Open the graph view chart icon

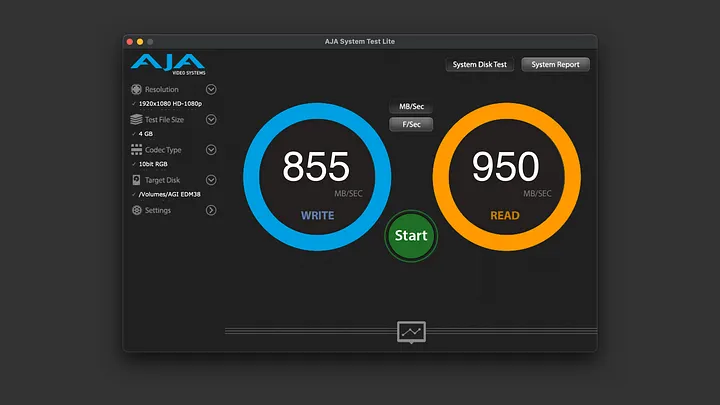[411, 332]
